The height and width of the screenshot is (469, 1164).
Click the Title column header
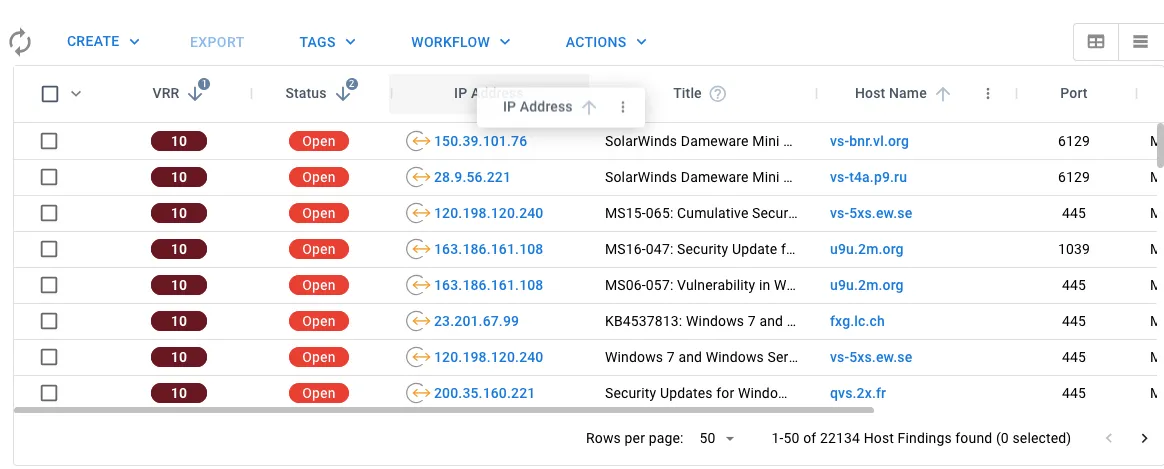[687, 94]
